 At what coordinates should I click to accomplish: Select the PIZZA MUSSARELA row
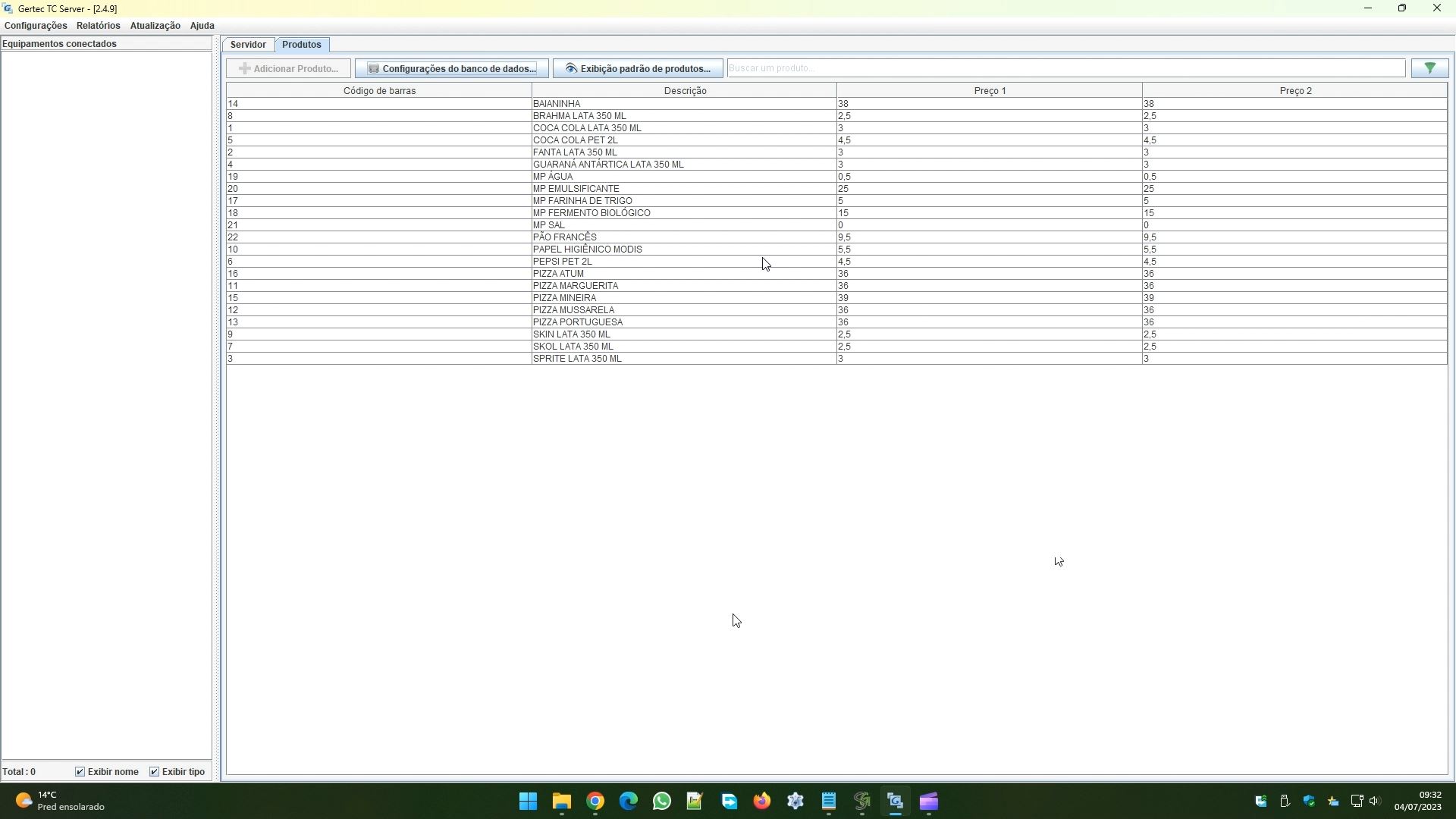coord(837,310)
